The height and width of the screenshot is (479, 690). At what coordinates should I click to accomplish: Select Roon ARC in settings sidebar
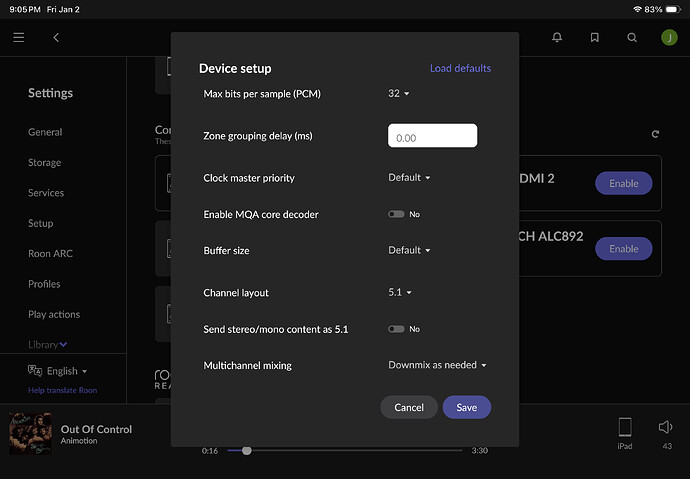tap(50, 253)
